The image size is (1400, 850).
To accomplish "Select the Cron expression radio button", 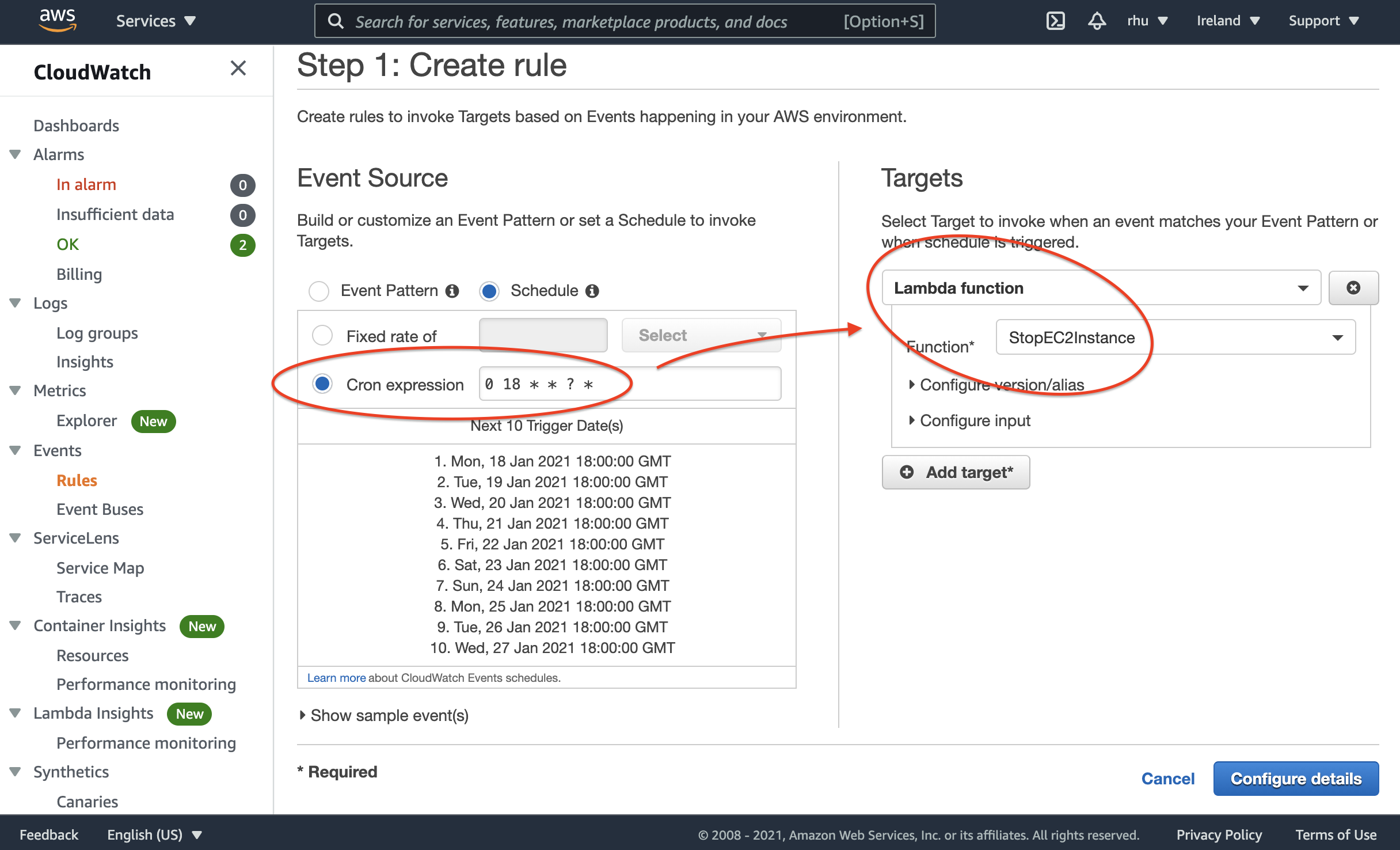I will coord(322,384).
